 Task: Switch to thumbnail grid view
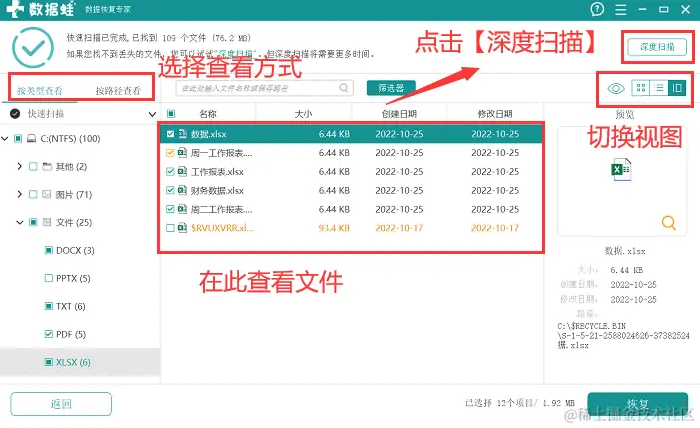pos(641,88)
